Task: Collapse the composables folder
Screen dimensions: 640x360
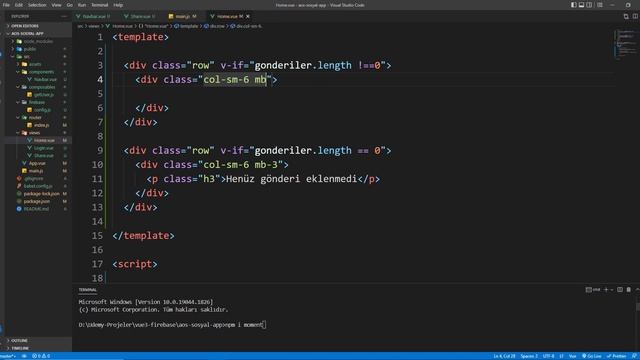Action: click(x=42, y=87)
